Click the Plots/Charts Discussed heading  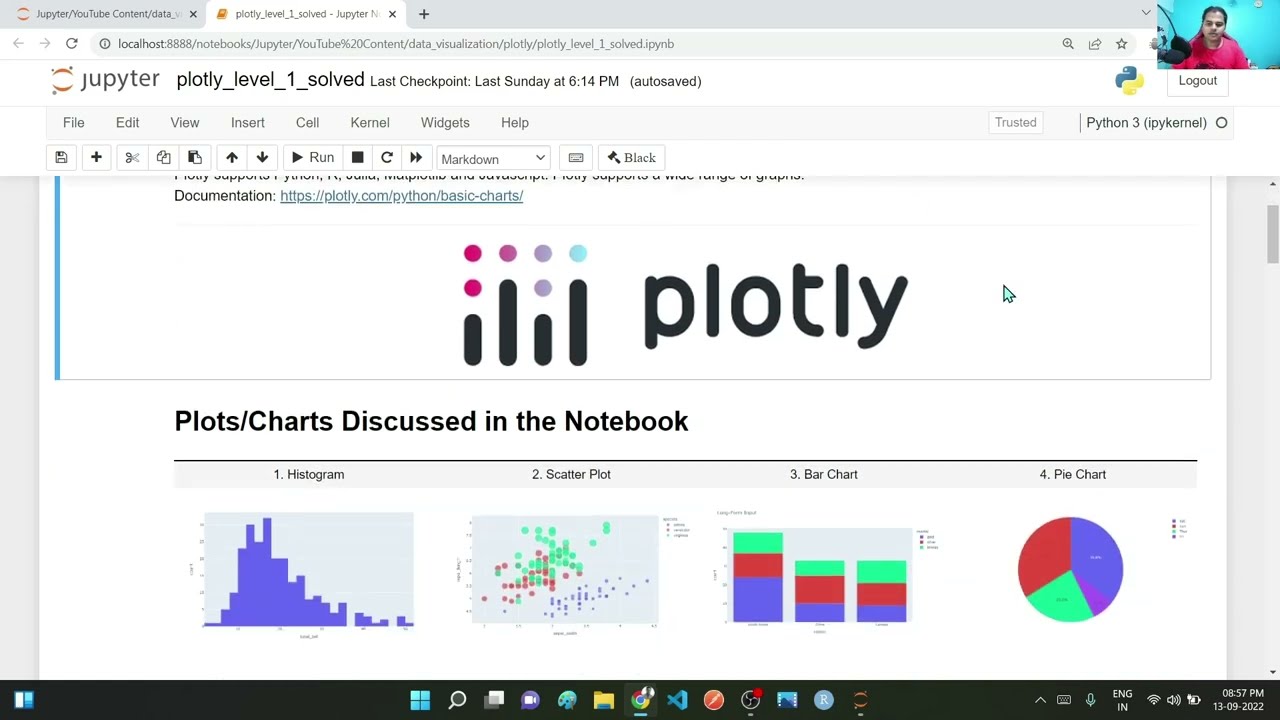click(431, 421)
